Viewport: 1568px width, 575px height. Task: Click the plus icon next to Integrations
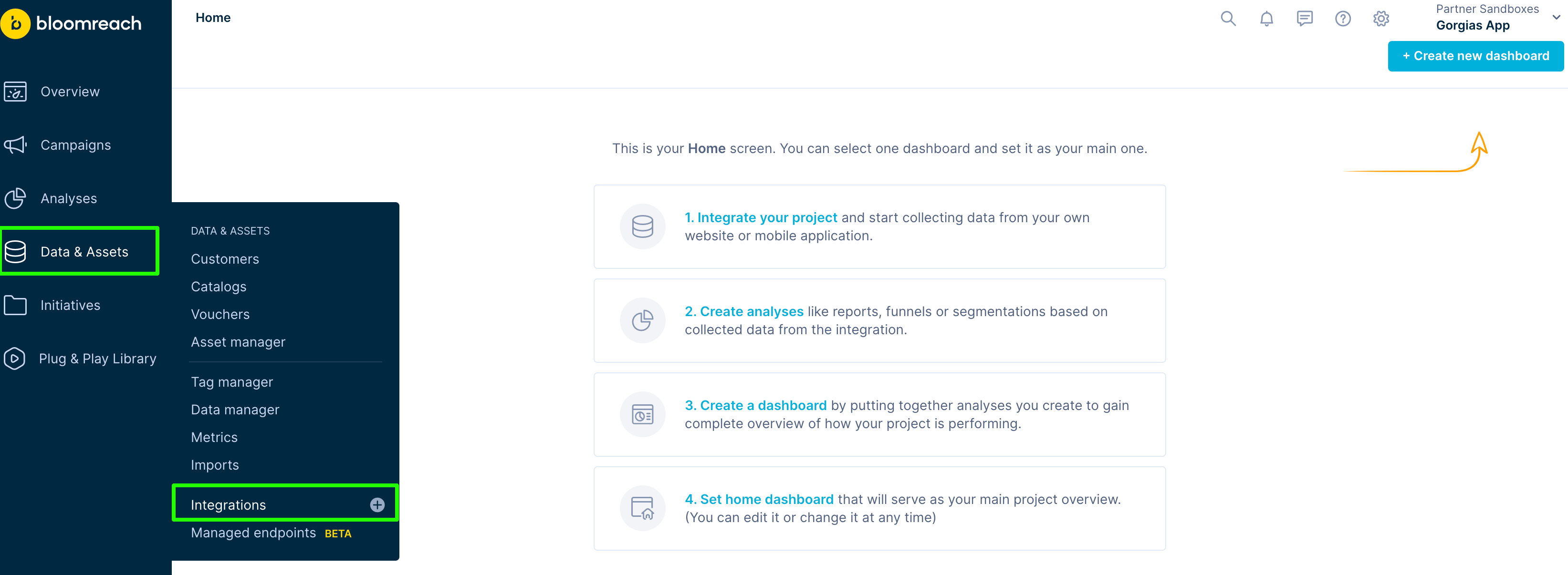(x=377, y=505)
